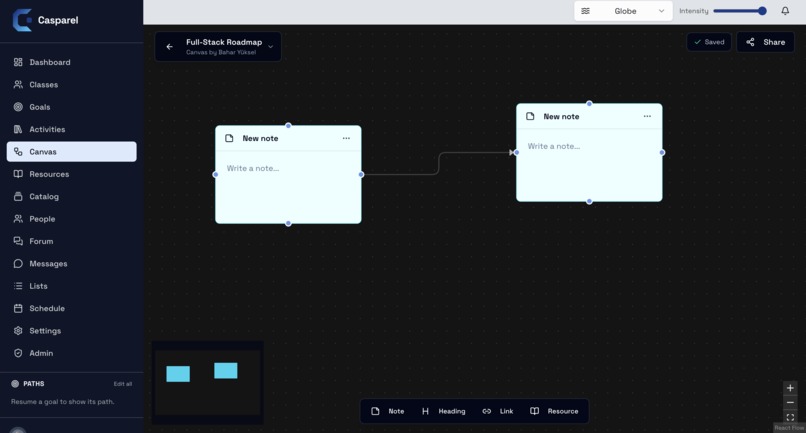Click the Saved status button

click(x=709, y=42)
